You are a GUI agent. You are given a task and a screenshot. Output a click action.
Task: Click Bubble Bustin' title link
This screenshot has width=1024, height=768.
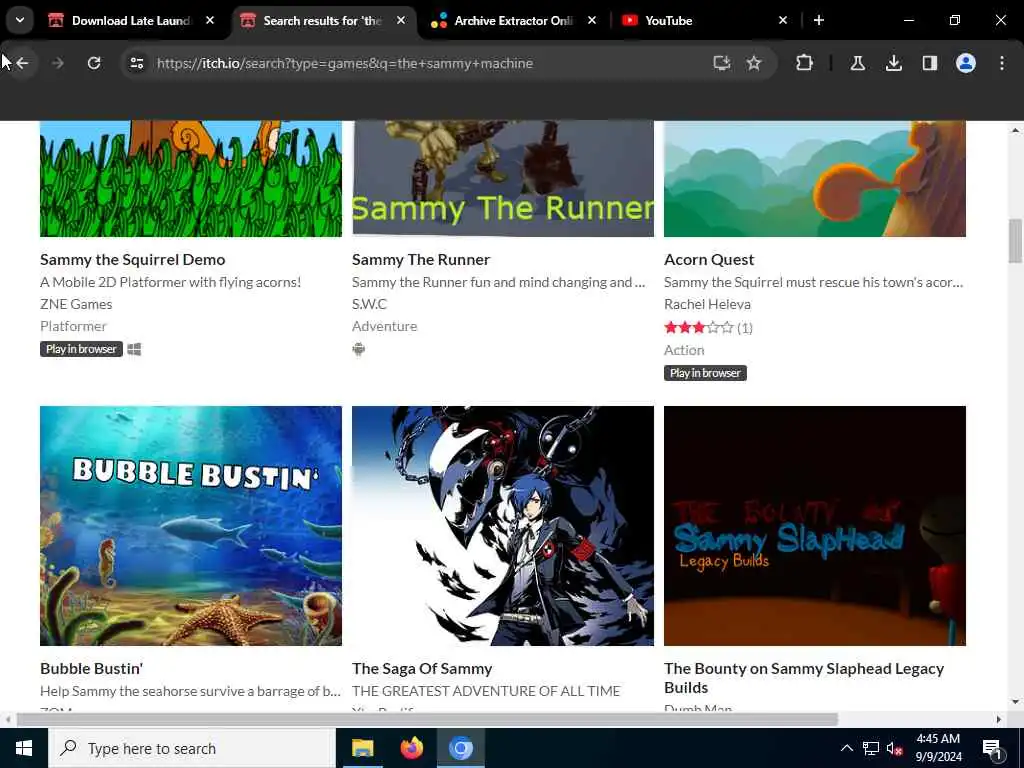pos(91,669)
